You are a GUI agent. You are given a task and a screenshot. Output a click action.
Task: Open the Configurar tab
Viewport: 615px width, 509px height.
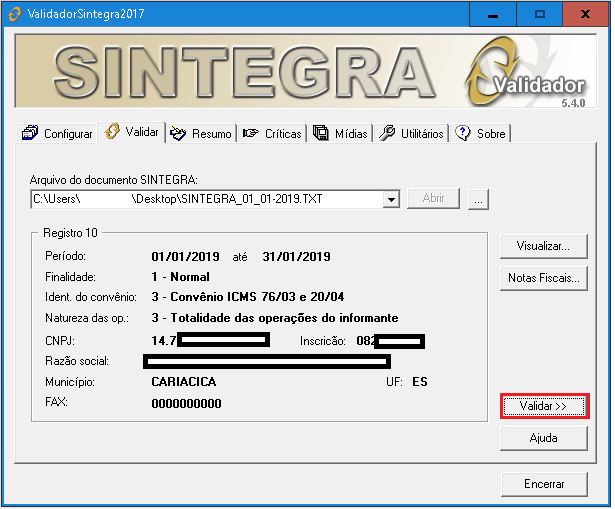pos(58,134)
